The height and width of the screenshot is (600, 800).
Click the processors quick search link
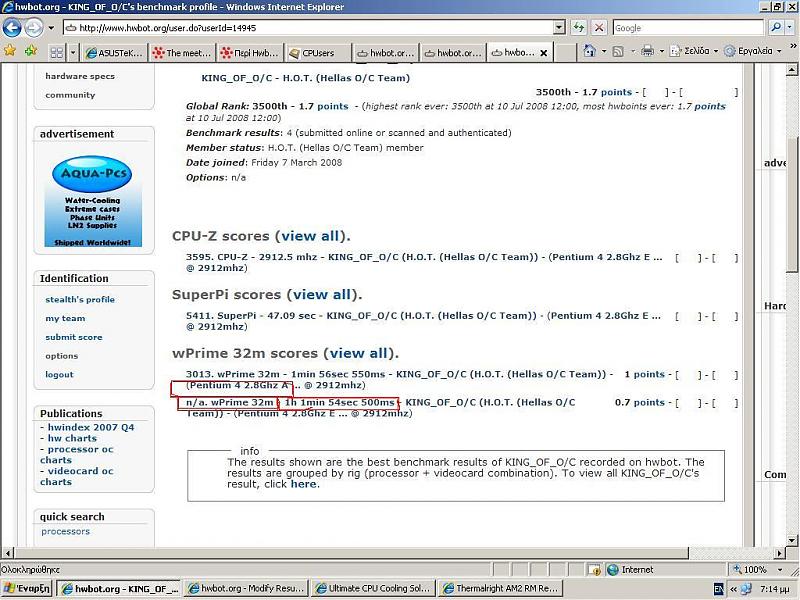click(65, 532)
